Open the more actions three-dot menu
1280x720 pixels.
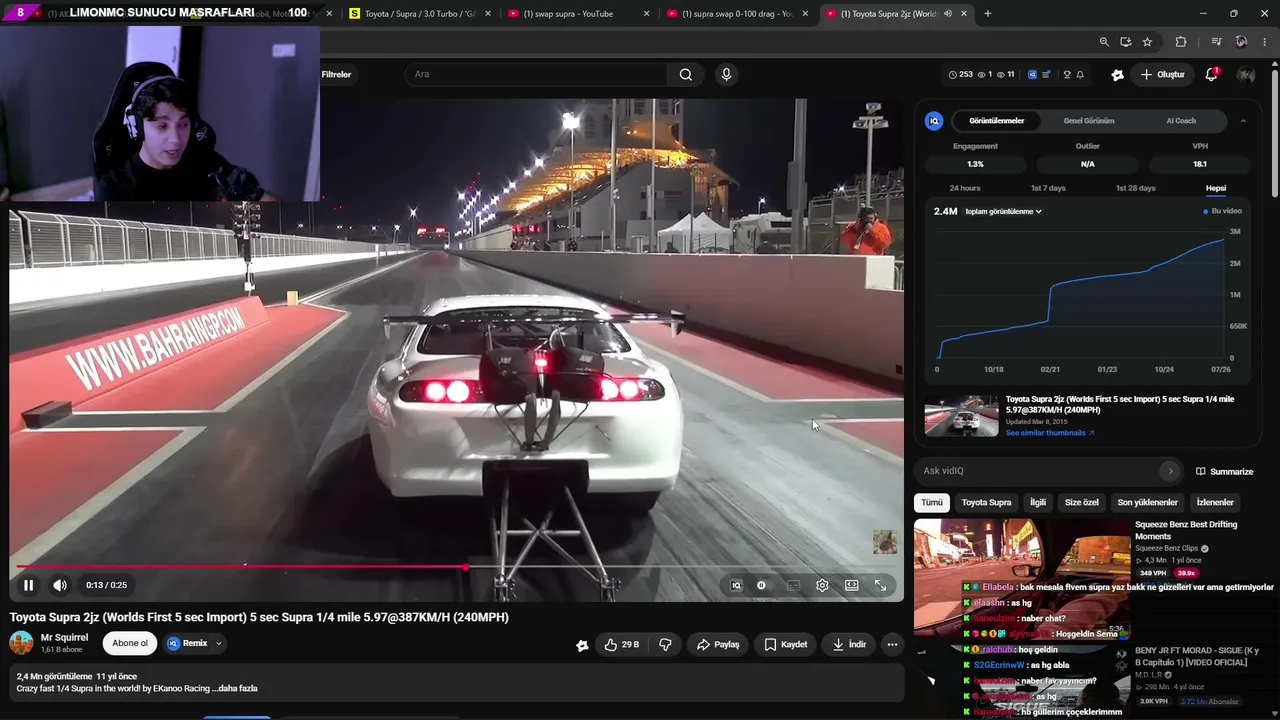[x=892, y=644]
